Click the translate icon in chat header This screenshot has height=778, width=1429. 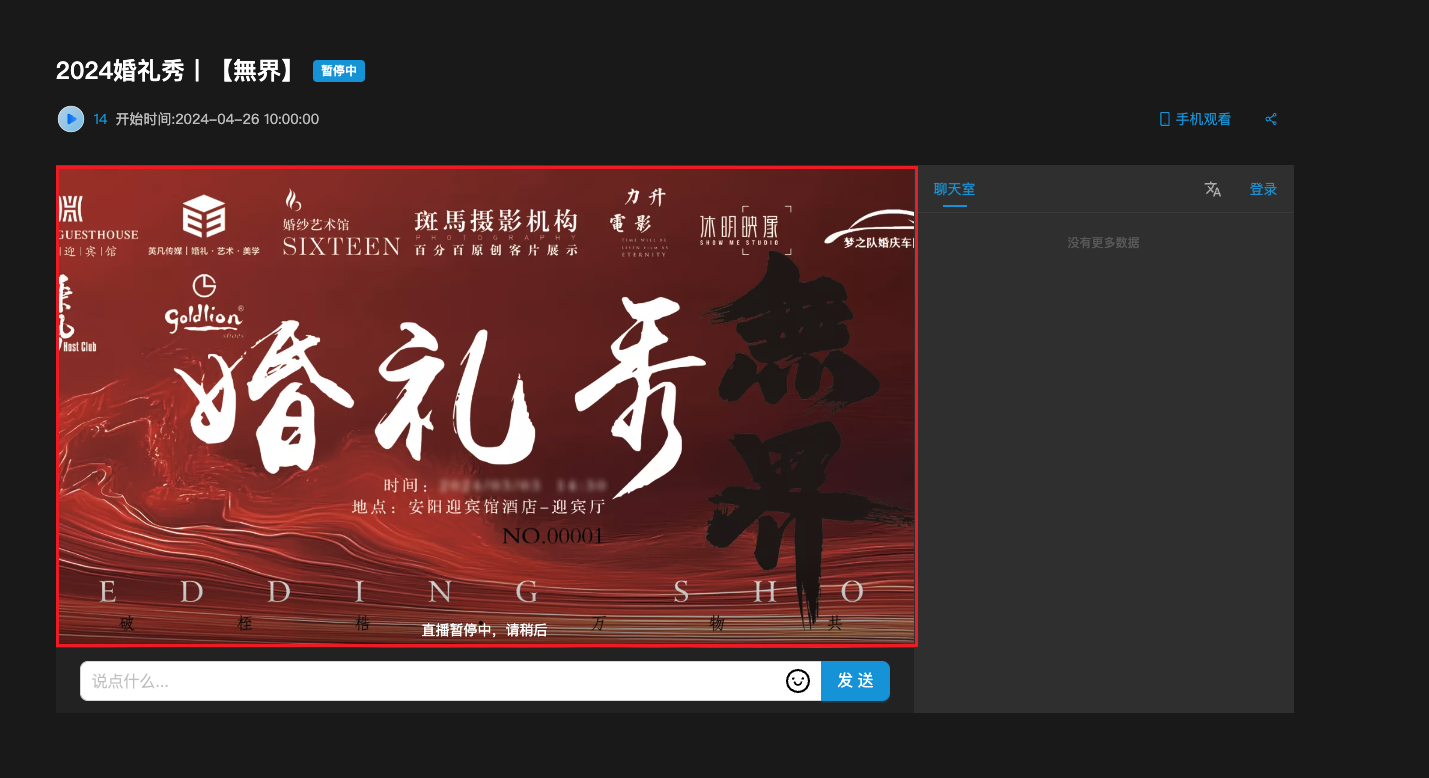[x=1213, y=189]
